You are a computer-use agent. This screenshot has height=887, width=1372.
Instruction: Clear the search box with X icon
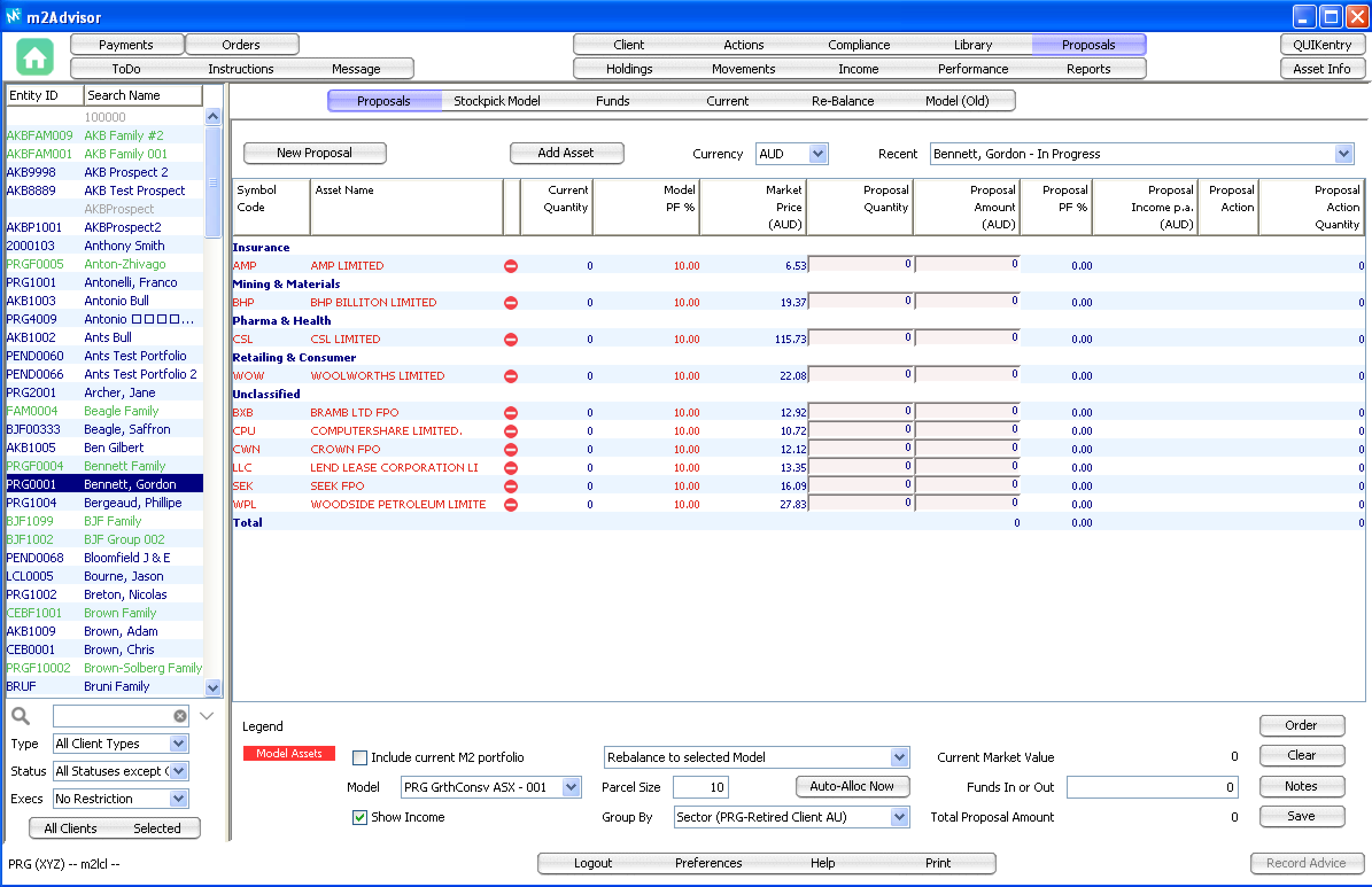180,716
